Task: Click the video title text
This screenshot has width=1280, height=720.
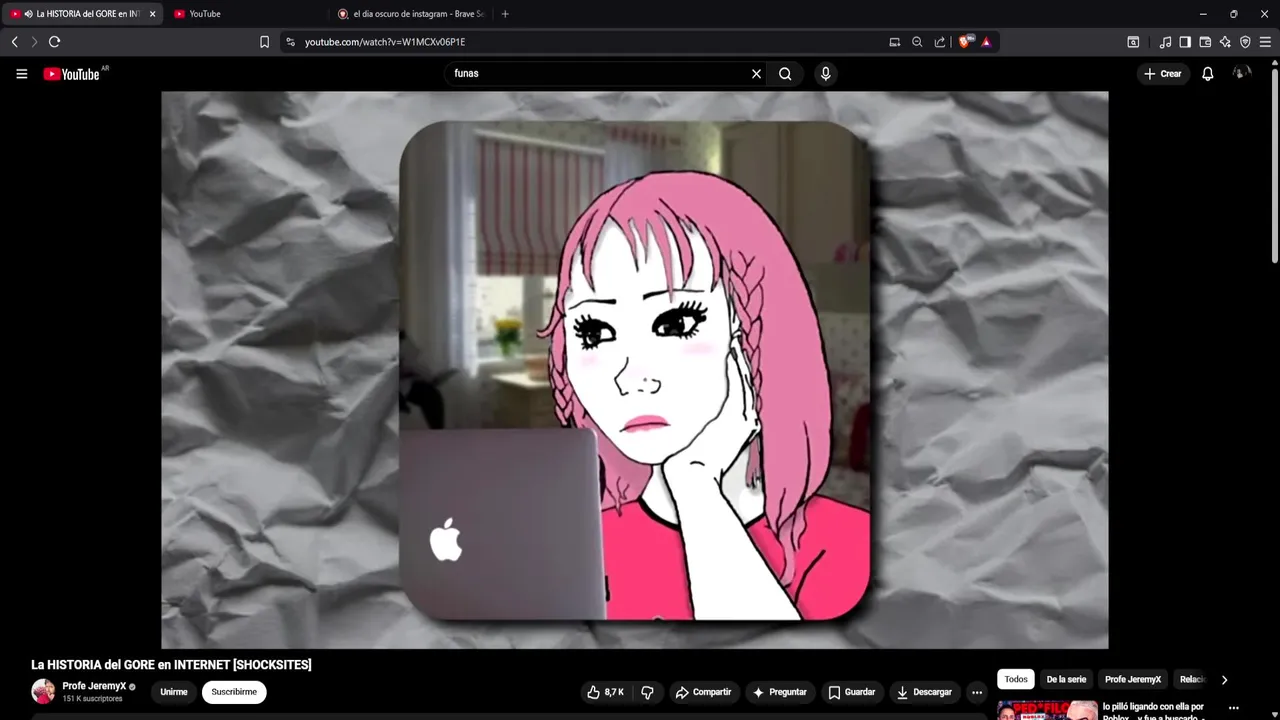Action: 171,665
